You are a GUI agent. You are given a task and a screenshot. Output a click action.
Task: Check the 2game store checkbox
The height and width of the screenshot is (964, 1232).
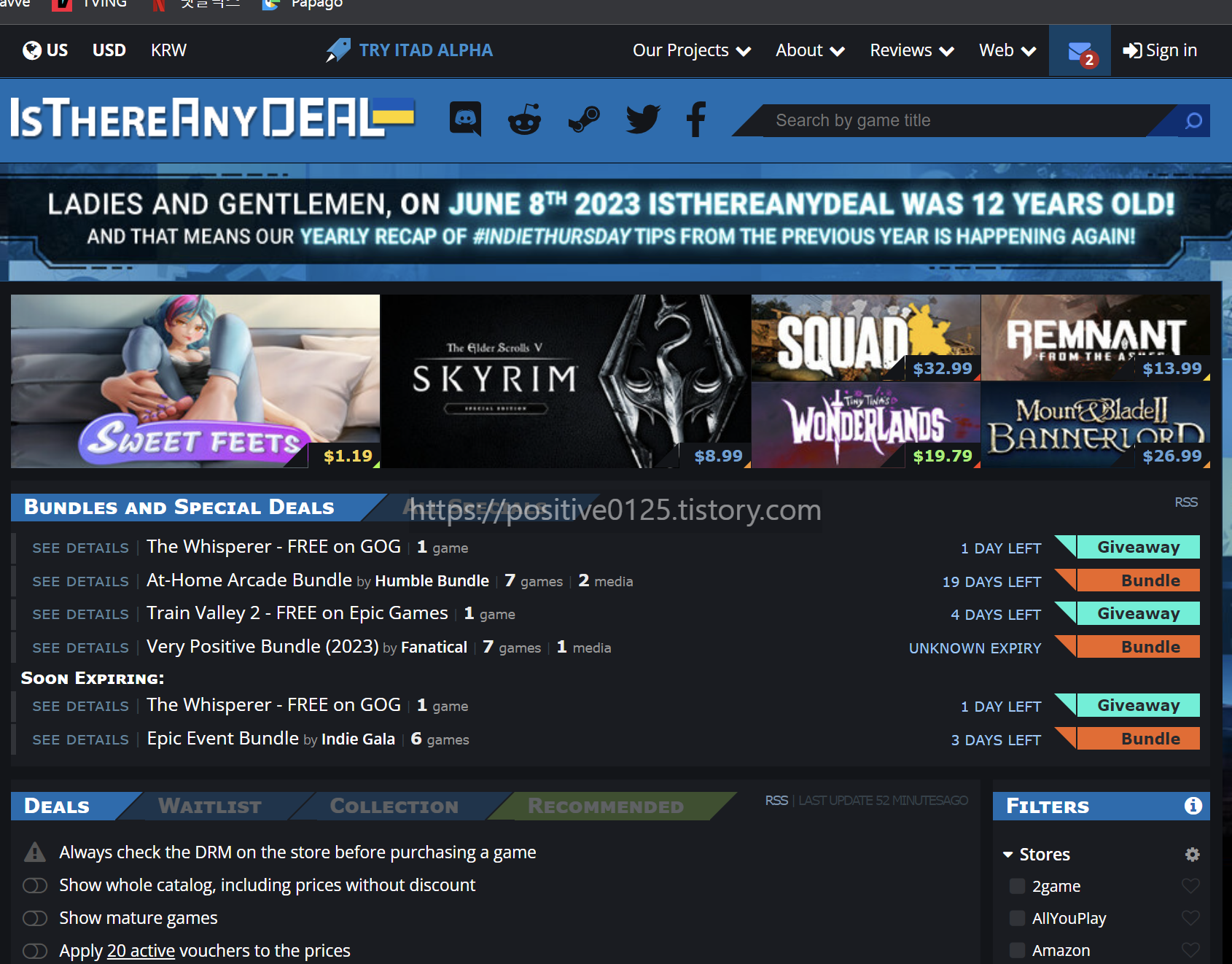pyautogui.click(x=1017, y=886)
